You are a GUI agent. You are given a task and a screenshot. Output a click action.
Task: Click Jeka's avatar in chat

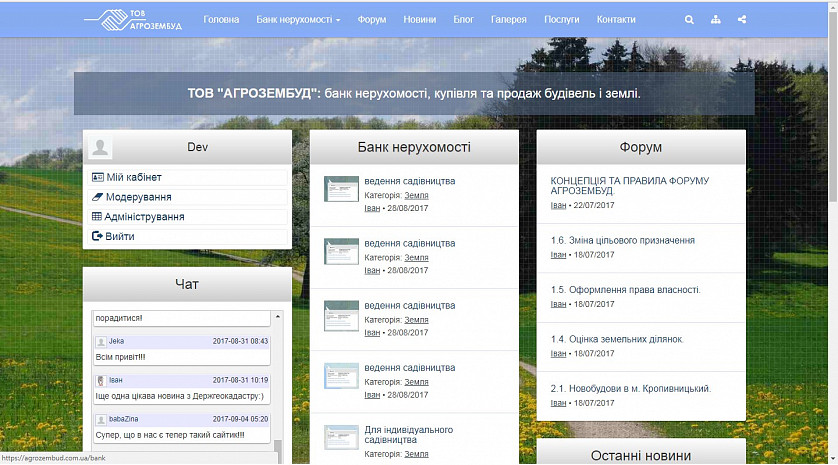point(101,342)
